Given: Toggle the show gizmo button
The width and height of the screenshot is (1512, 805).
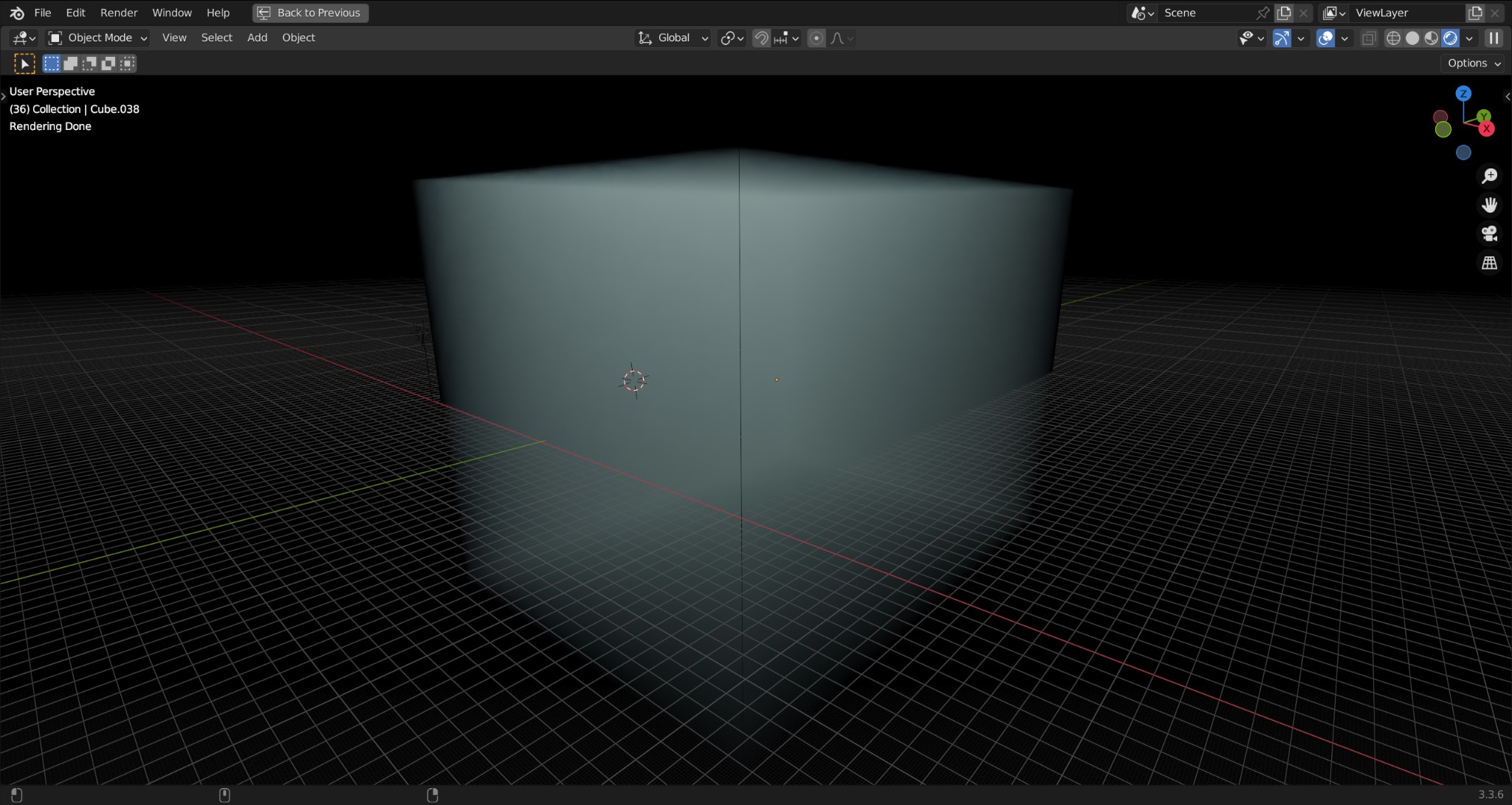Looking at the screenshot, I should coord(1282,38).
